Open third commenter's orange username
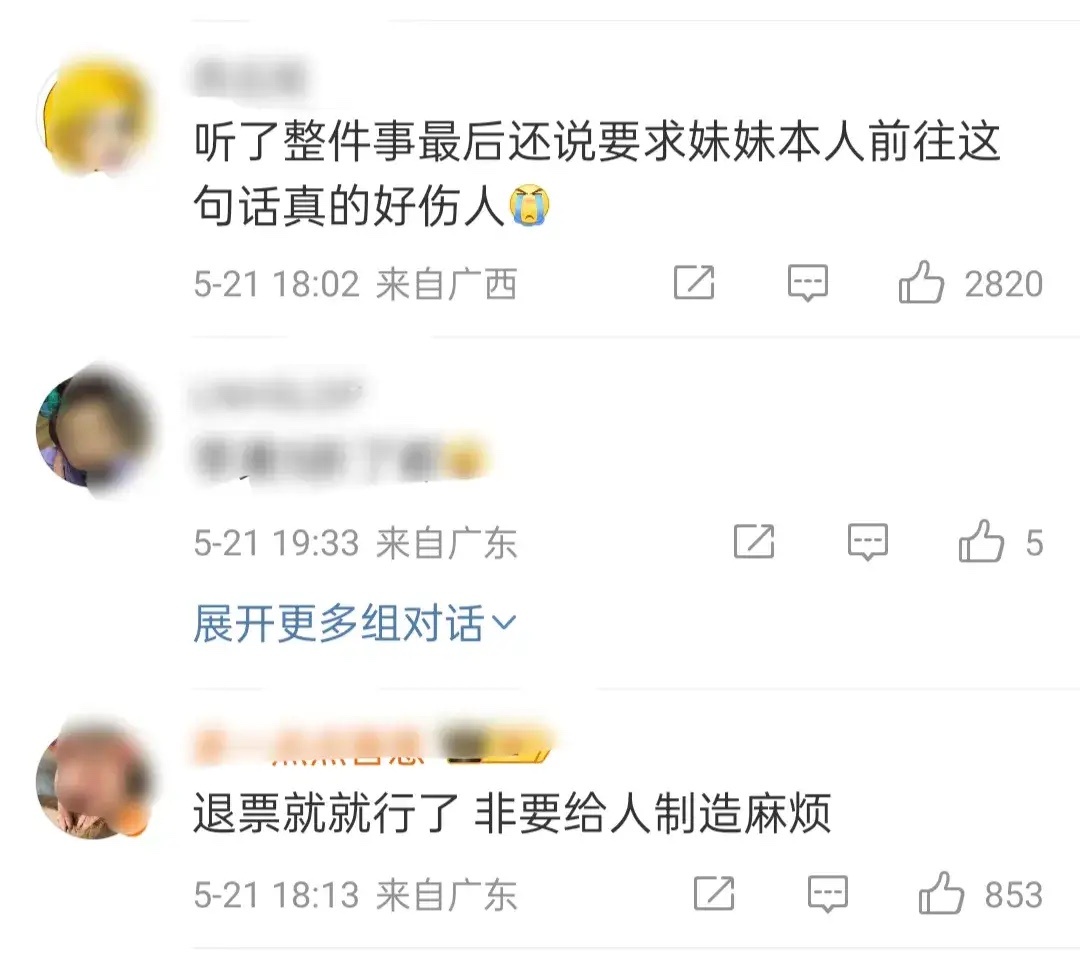1080x966 pixels. (311, 747)
